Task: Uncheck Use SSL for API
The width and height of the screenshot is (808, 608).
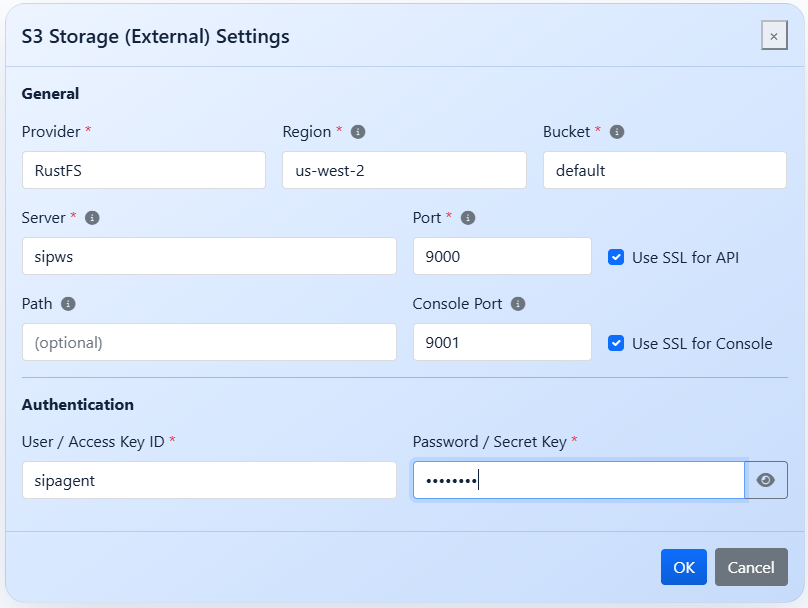Action: pos(616,257)
